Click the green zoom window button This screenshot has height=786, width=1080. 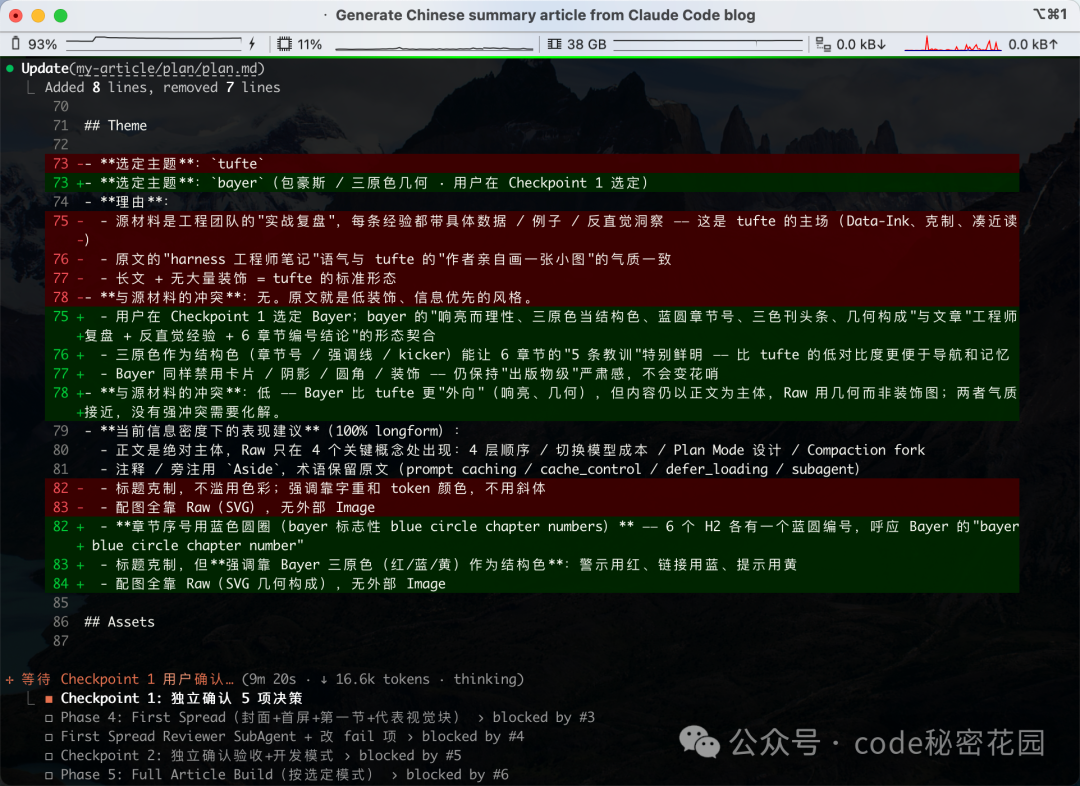[x=61, y=15]
